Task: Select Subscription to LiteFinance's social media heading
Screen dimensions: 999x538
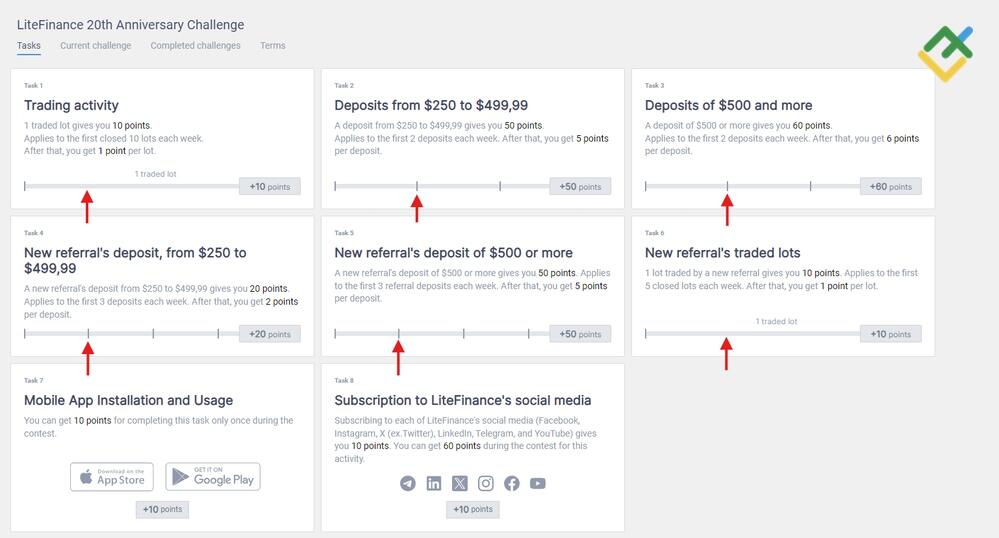Action: tap(463, 400)
